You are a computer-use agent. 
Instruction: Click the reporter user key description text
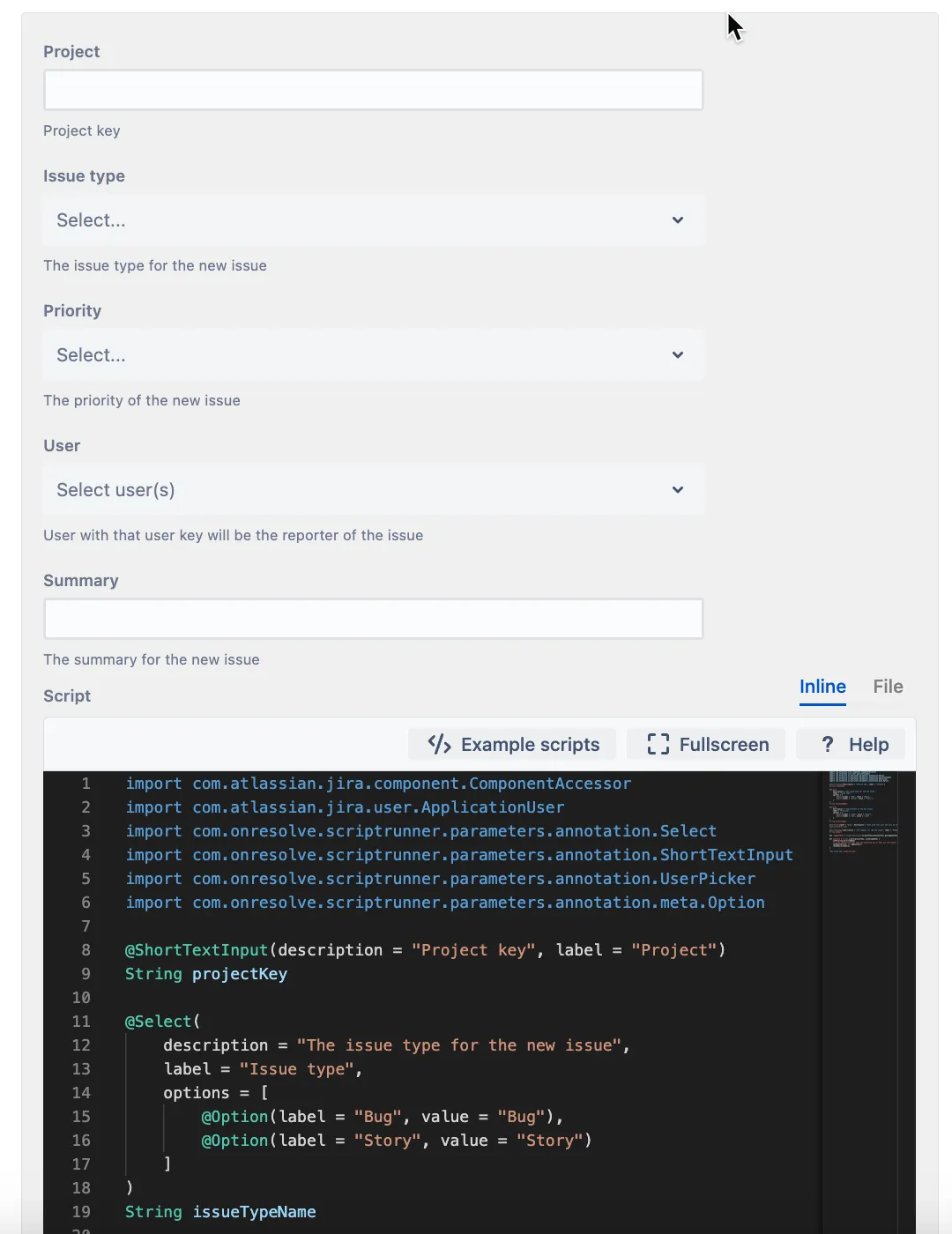234,535
